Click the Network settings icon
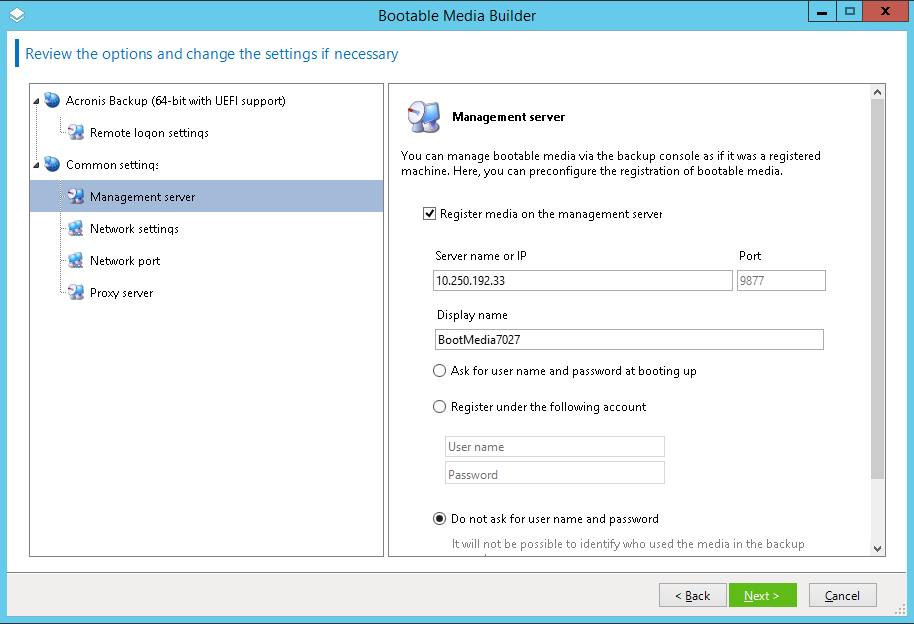The image size is (914, 624). [x=76, y=229]
